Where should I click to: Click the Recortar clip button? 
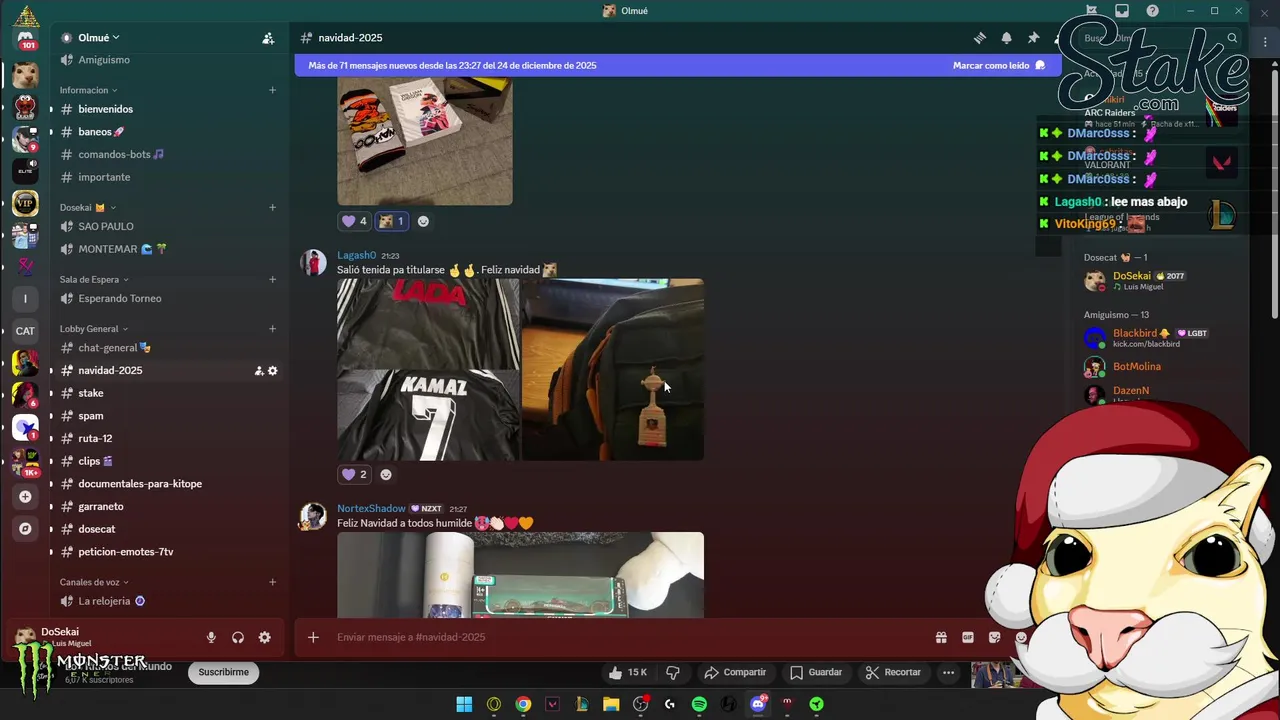click(x=893, y=672)
